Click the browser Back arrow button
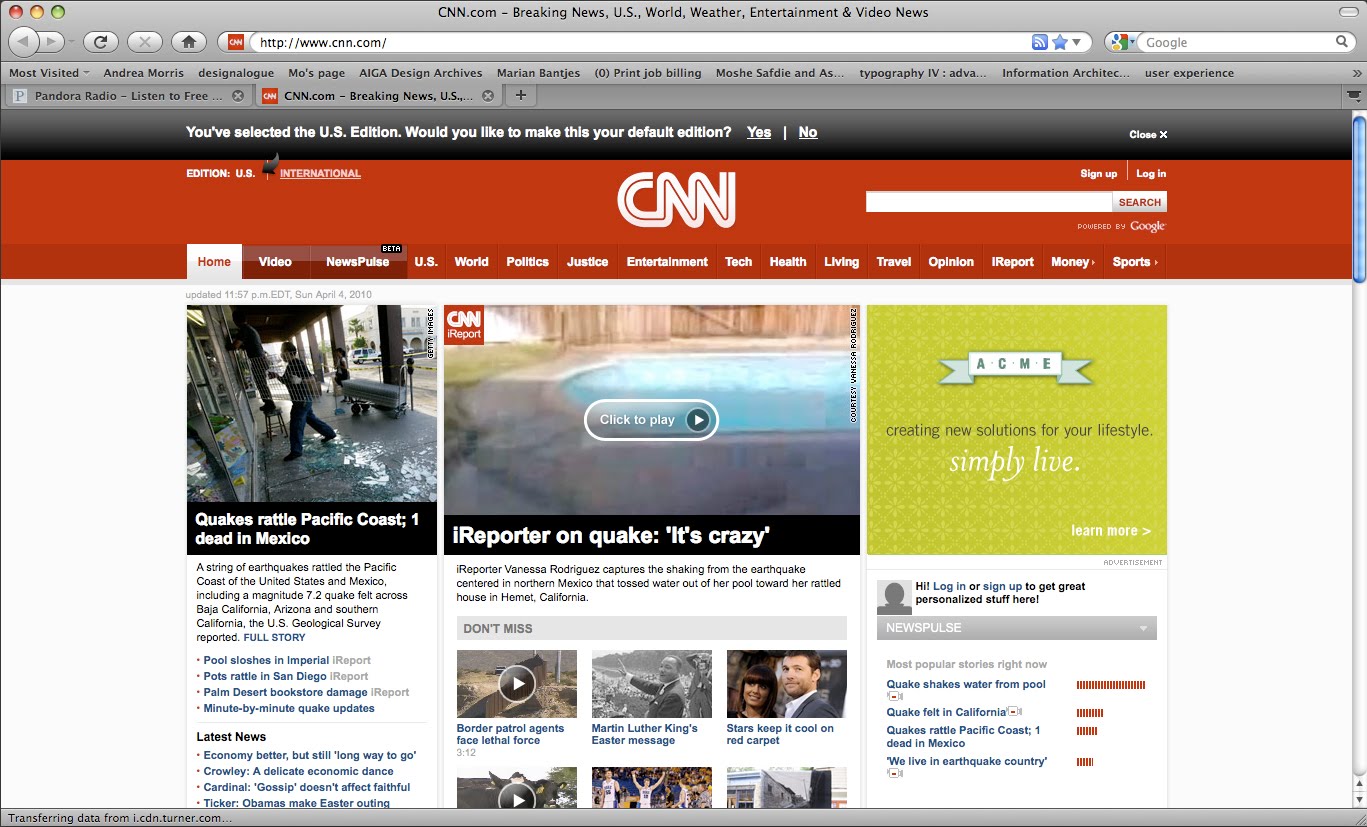This screenshot has height=827, width=1367. [24, 41]
